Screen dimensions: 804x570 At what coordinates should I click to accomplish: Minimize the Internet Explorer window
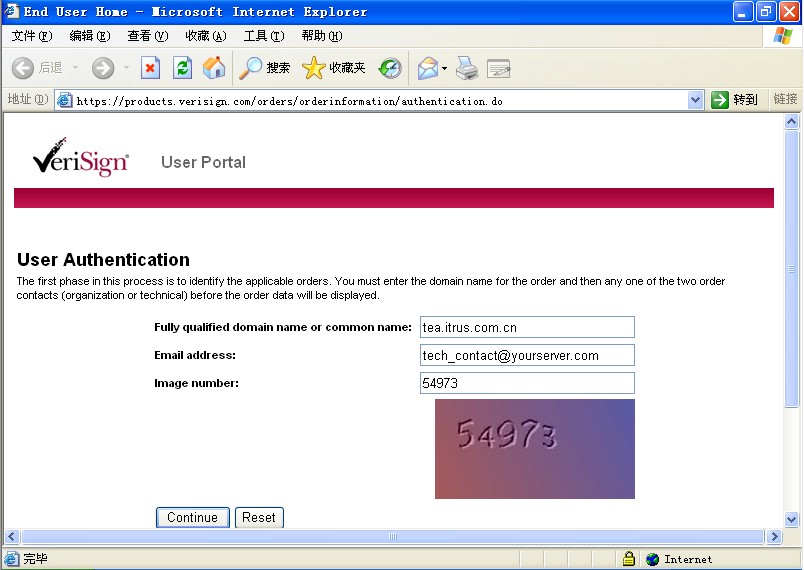[x=742, y=11]
